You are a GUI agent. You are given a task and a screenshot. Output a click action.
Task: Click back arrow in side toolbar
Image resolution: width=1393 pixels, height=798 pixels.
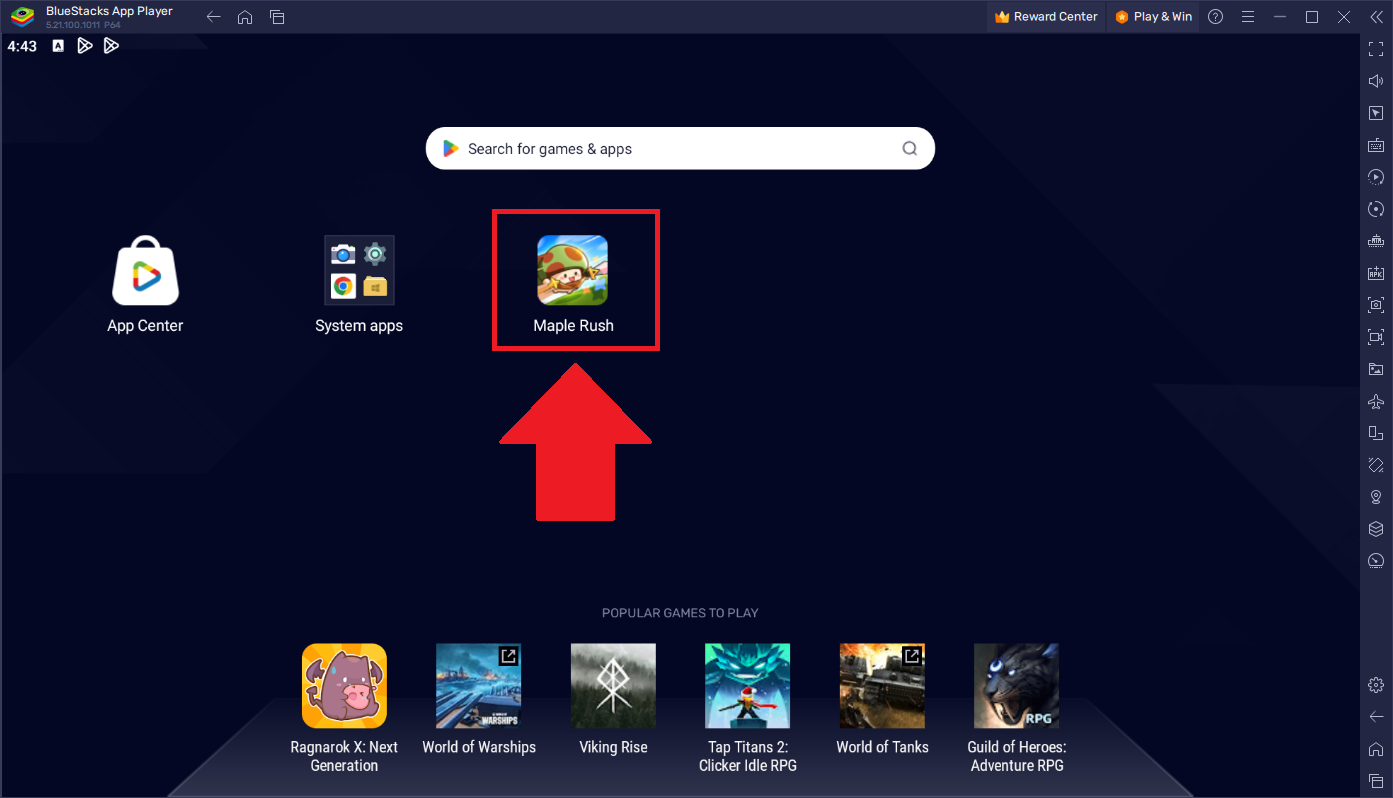pos(1376,717)
